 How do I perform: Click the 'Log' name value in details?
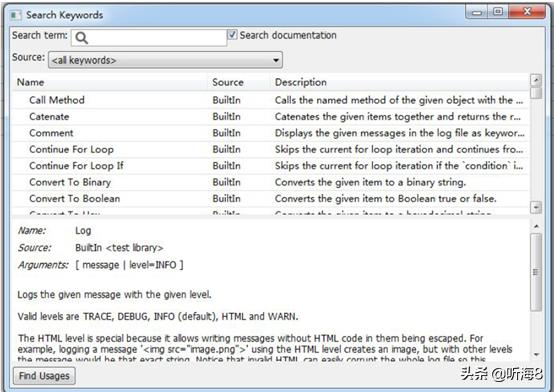click(x=83, y=231)
